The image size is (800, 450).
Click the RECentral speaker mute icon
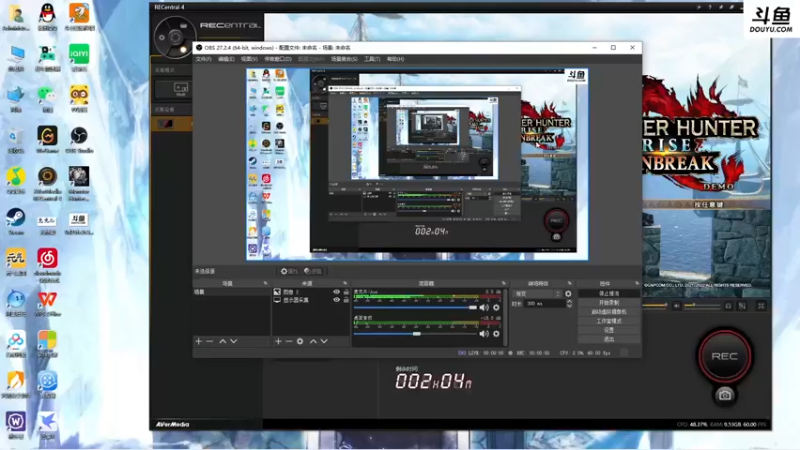point(677,306)
